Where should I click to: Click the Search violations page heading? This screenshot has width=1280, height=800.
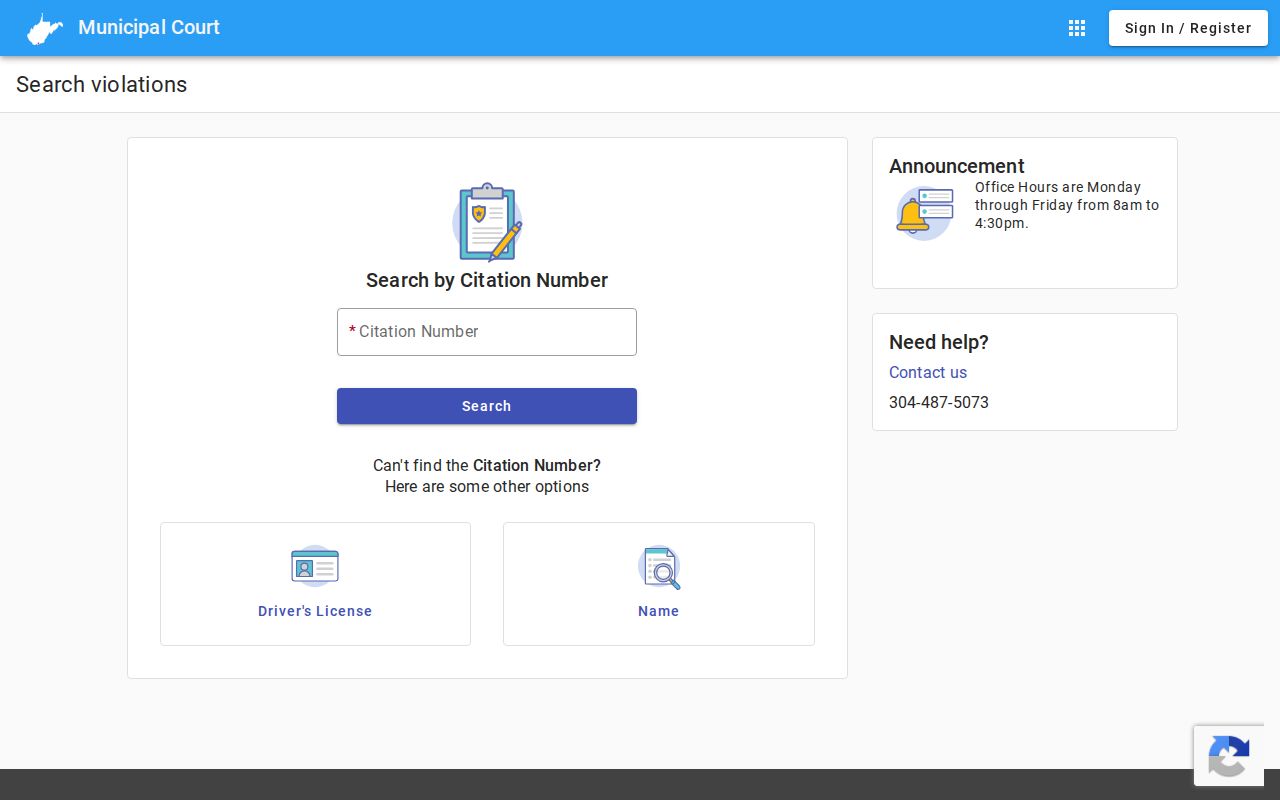(102, 85)
